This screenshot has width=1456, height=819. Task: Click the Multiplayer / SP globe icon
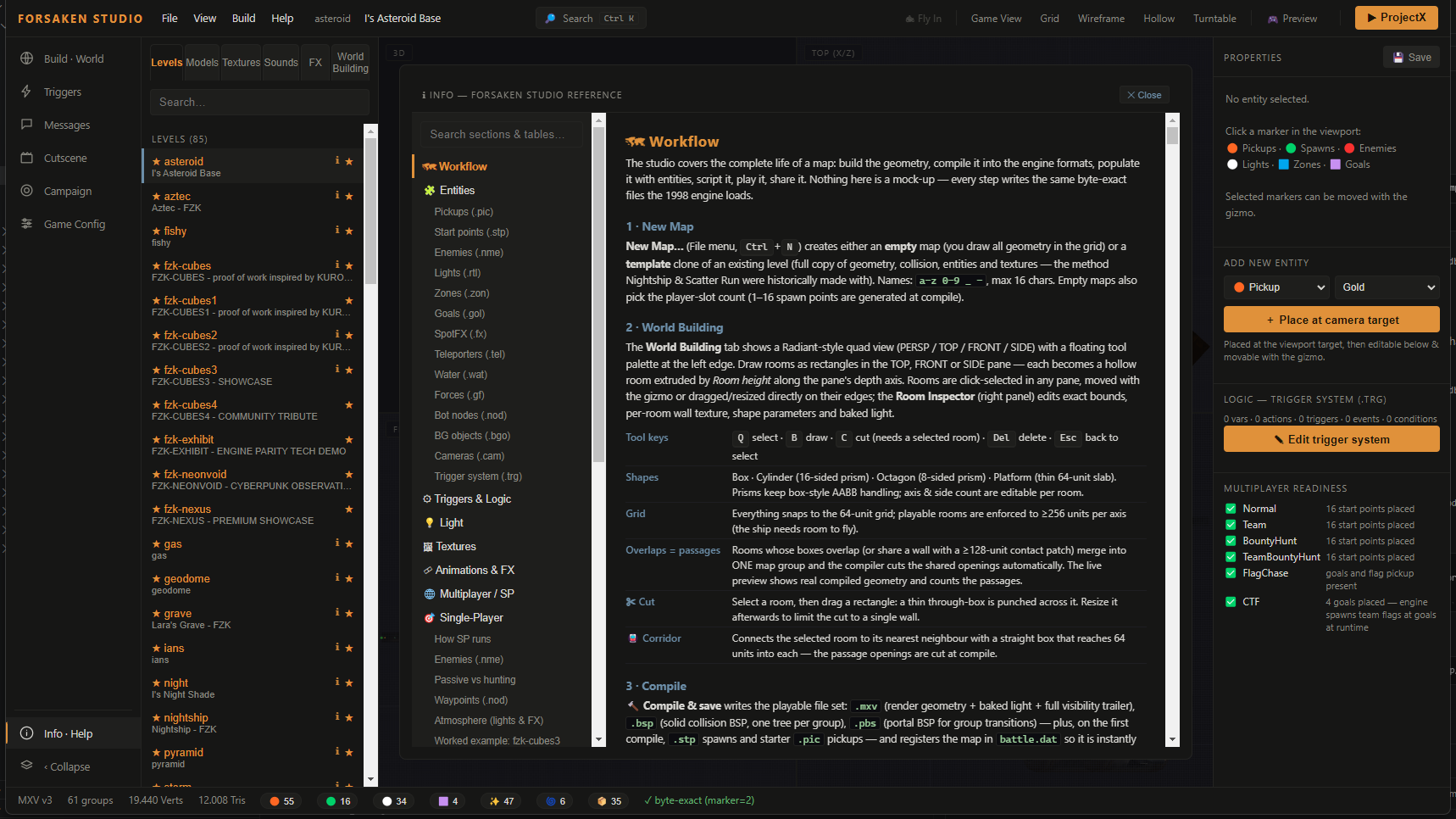tap(430, 594)
